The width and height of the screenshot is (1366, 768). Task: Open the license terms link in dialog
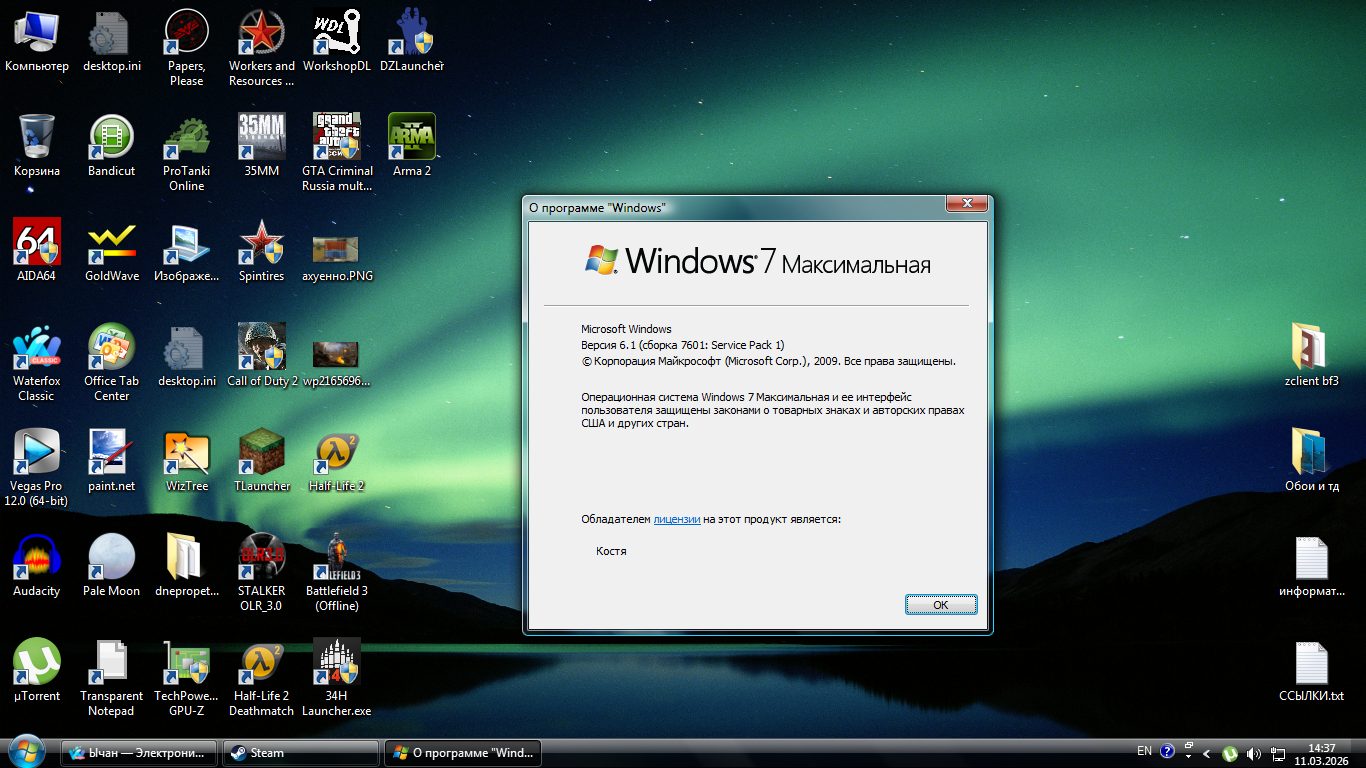[x=677, y=520]
